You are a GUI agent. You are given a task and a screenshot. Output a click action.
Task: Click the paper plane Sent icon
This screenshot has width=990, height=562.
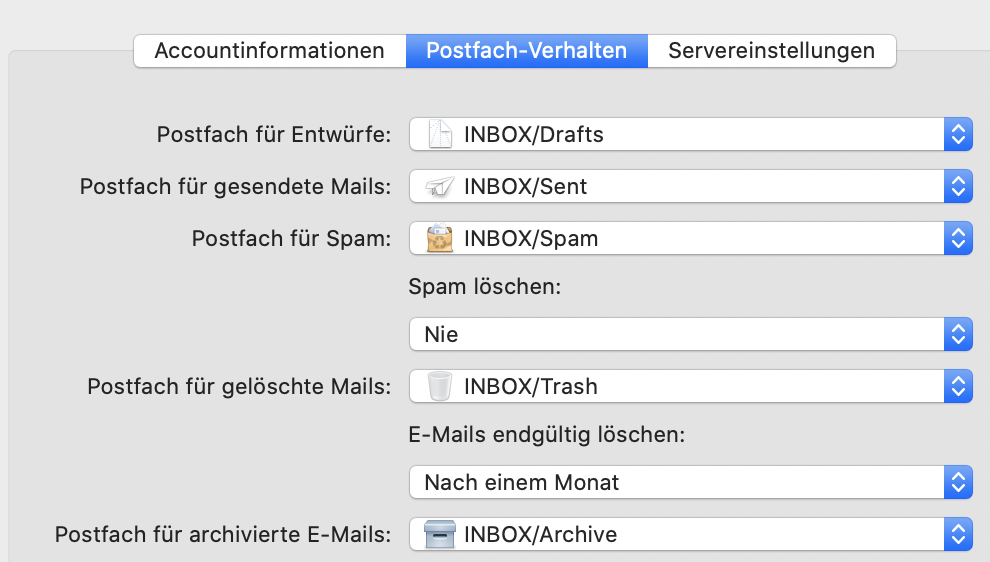(x=440, y=186)
